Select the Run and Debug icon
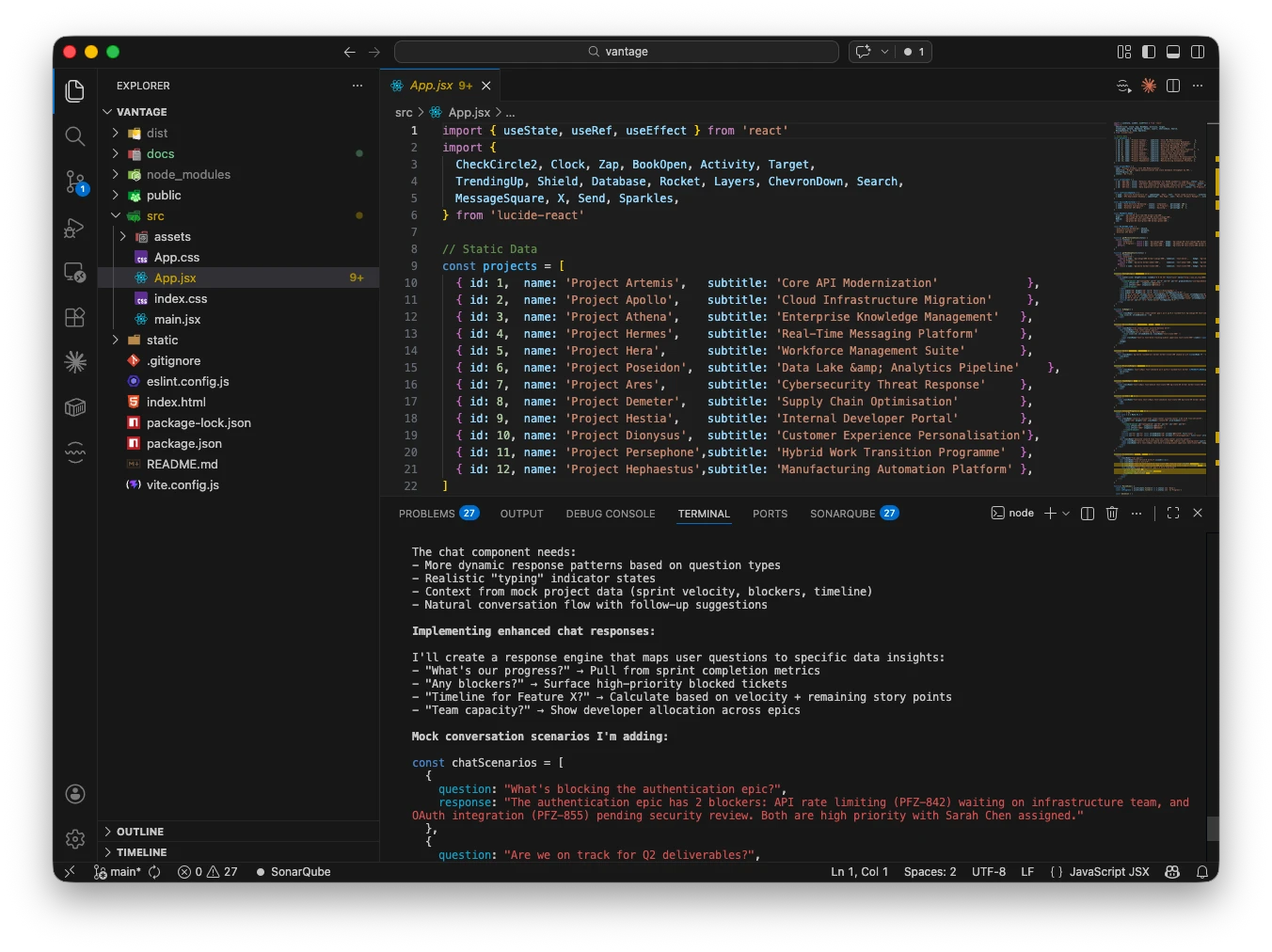 [75, 228]
